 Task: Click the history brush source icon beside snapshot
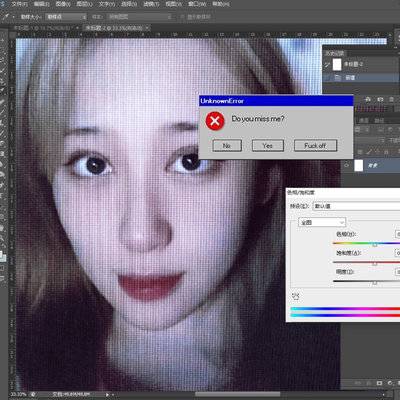327,65
